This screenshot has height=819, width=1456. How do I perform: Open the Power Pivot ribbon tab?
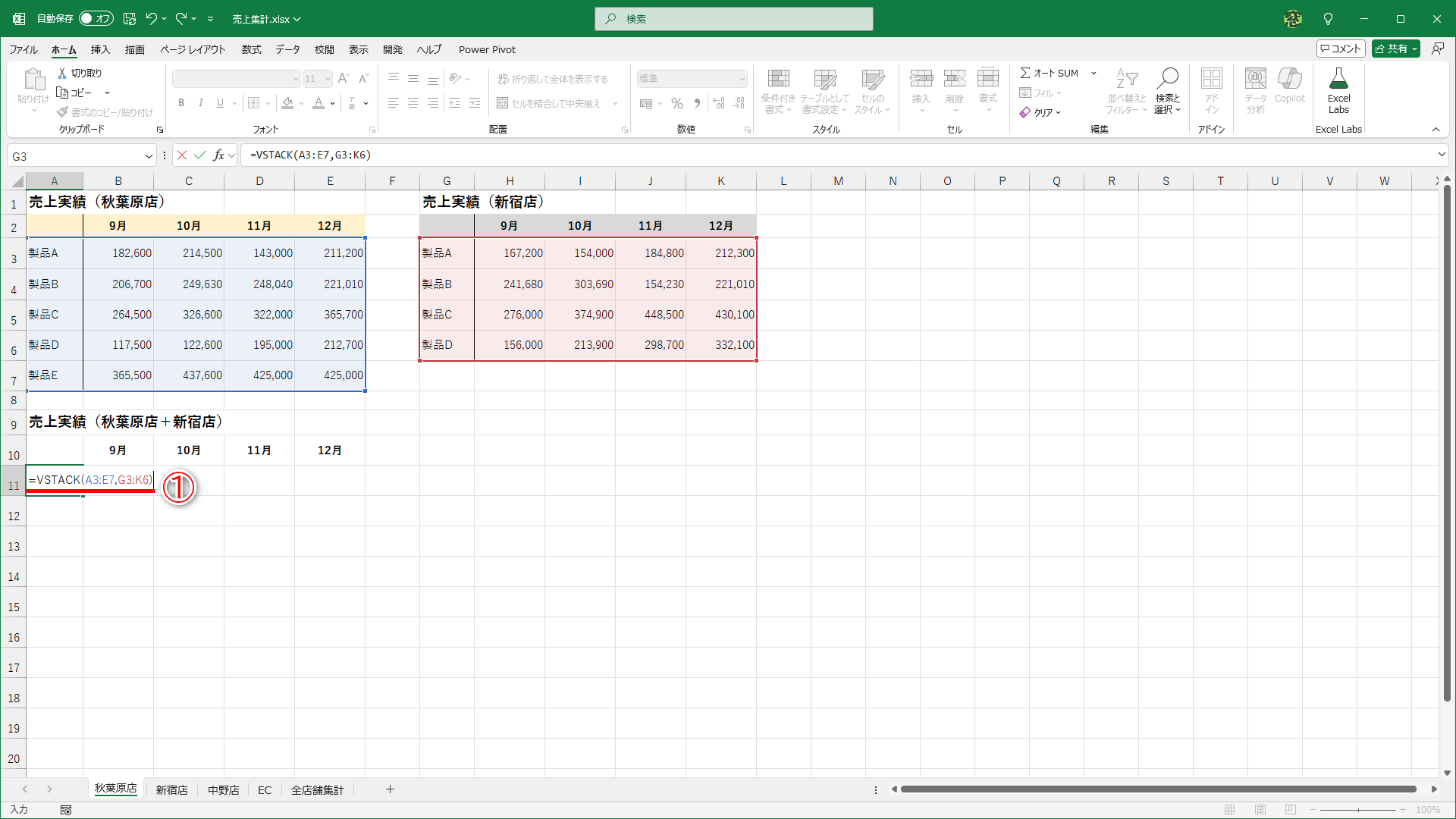pos(487,49)
